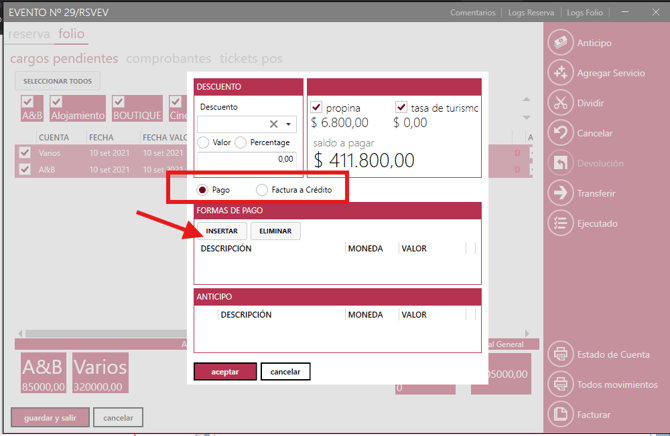Clear the Descuento combo box selection
Screen dimensions: 670x436
pyautogui.click(x=274, y=125)
